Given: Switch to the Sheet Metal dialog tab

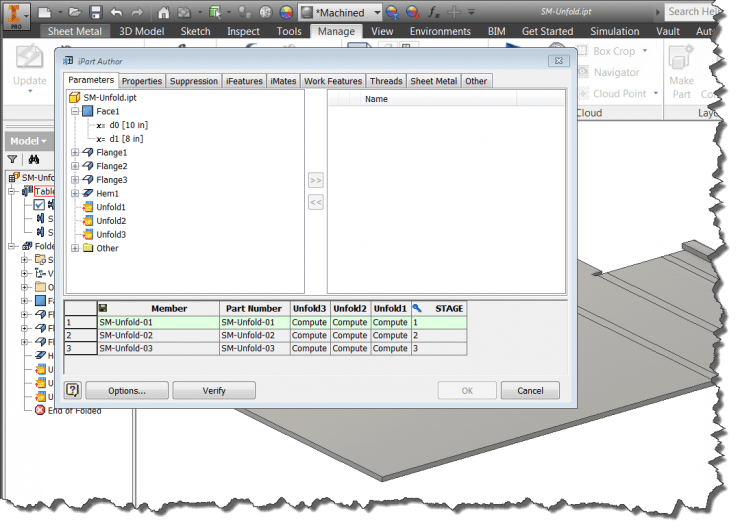Looking at the screenshot, I should tap(434, 81).
